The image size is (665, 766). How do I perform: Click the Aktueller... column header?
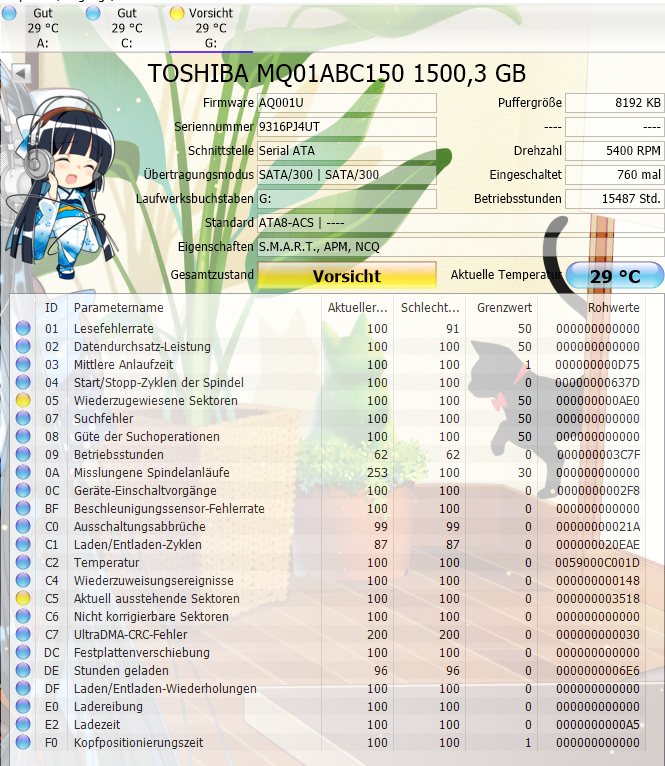(357, 308)
